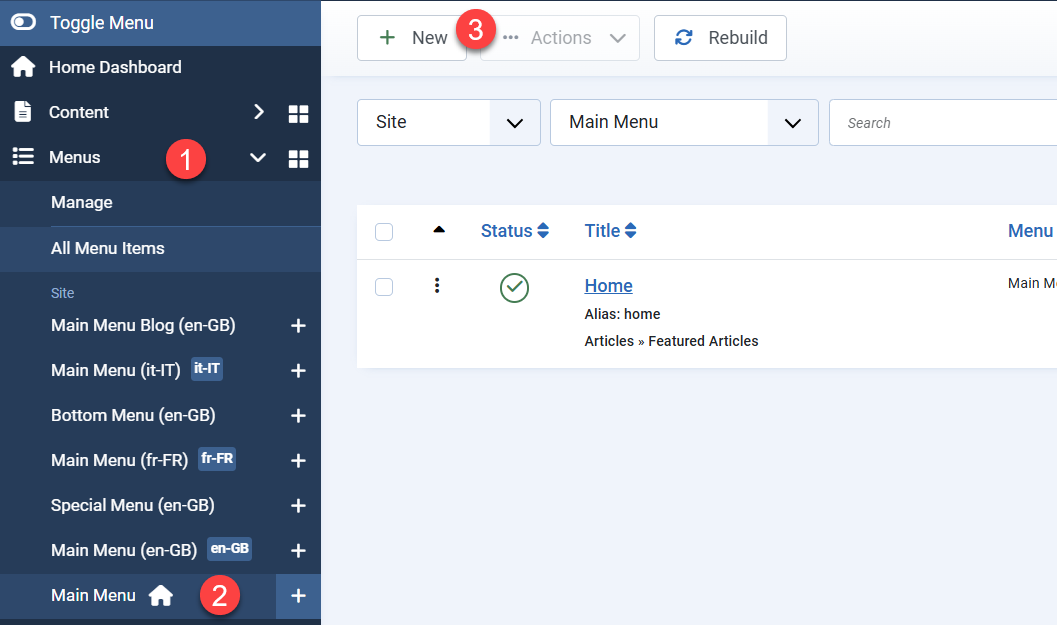The image size is (1057, 625).
Task: Open the Manage menu entry
Action: 81,202
